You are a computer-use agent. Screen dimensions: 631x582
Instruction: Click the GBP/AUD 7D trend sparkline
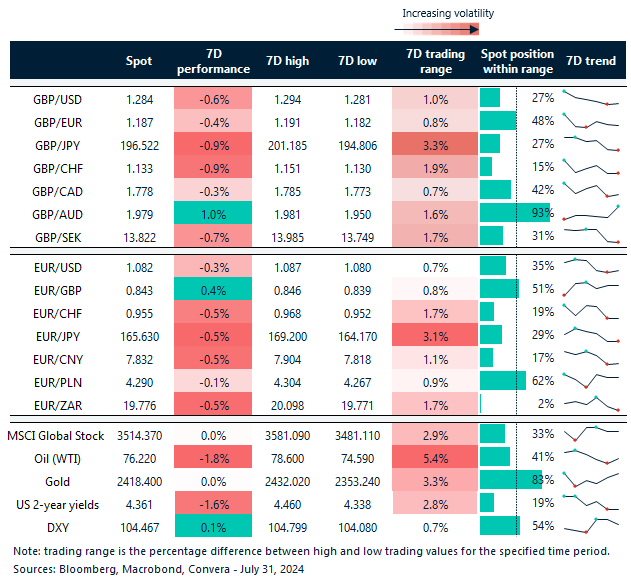(591, 212)
